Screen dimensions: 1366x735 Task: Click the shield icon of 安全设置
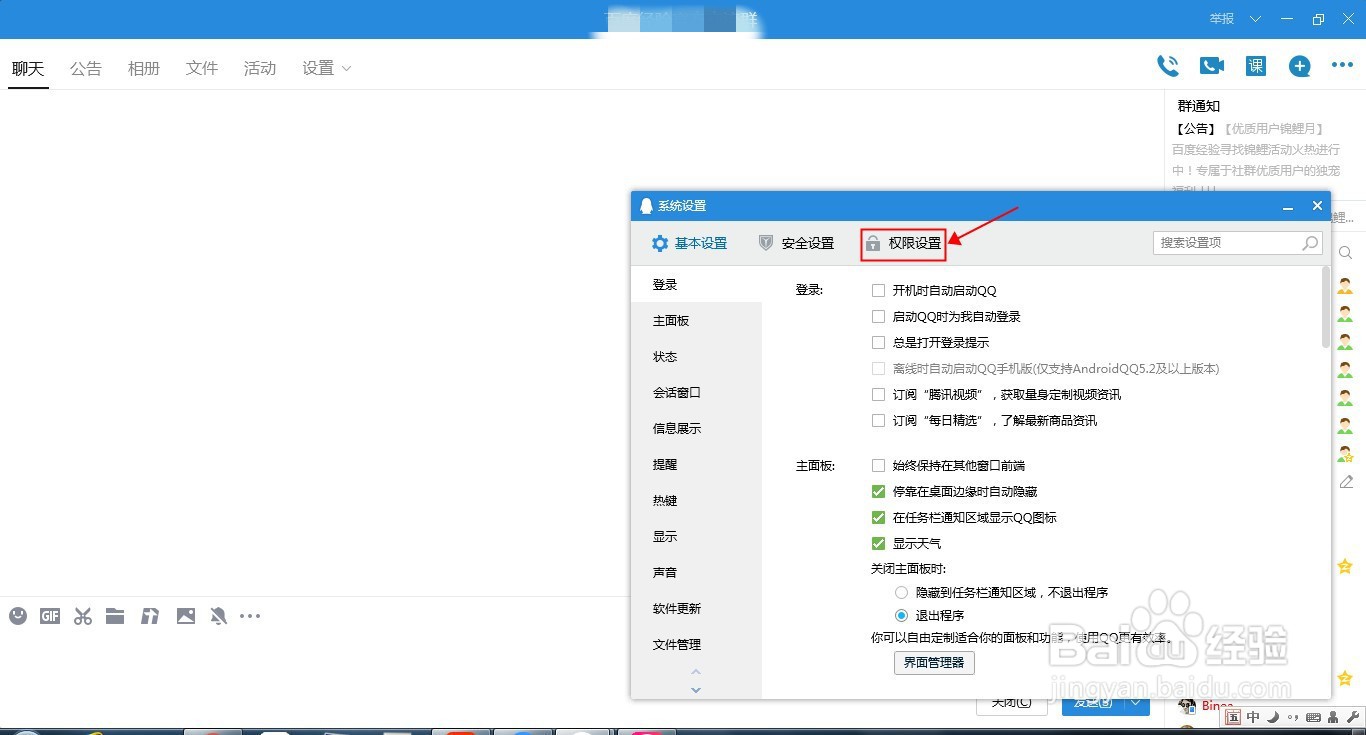(x=766, y=243)
